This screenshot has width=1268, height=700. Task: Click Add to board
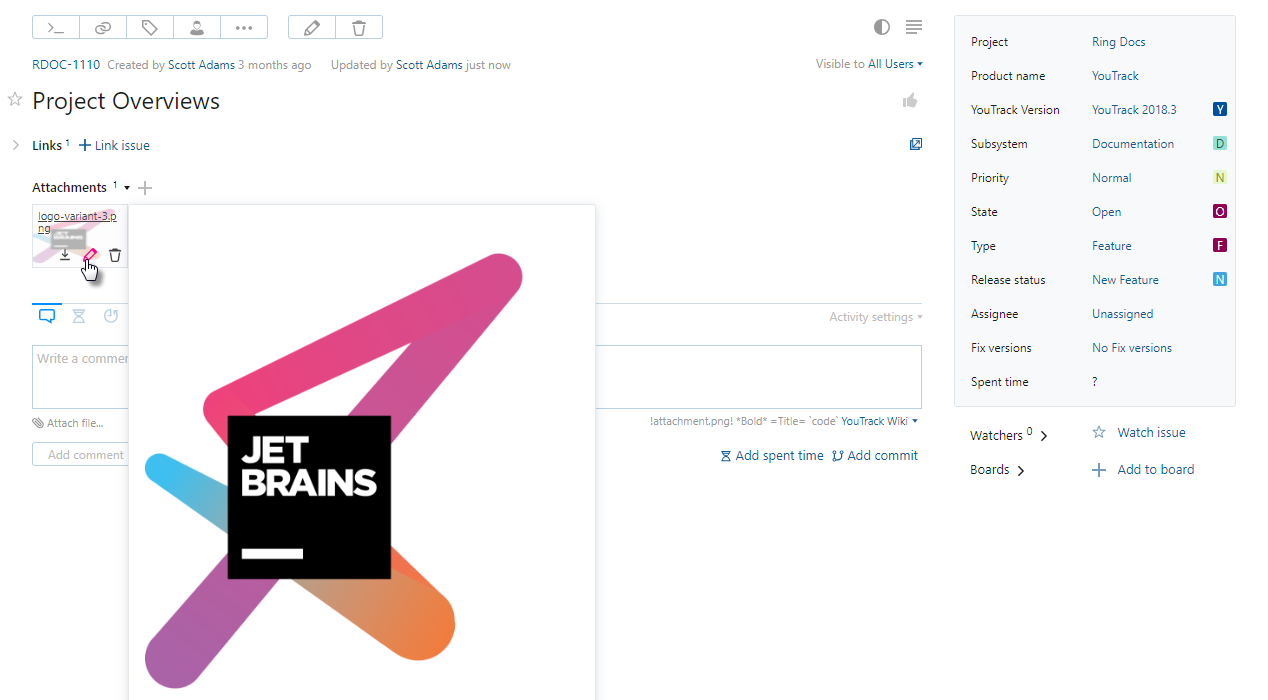(x=1143, y=469)
